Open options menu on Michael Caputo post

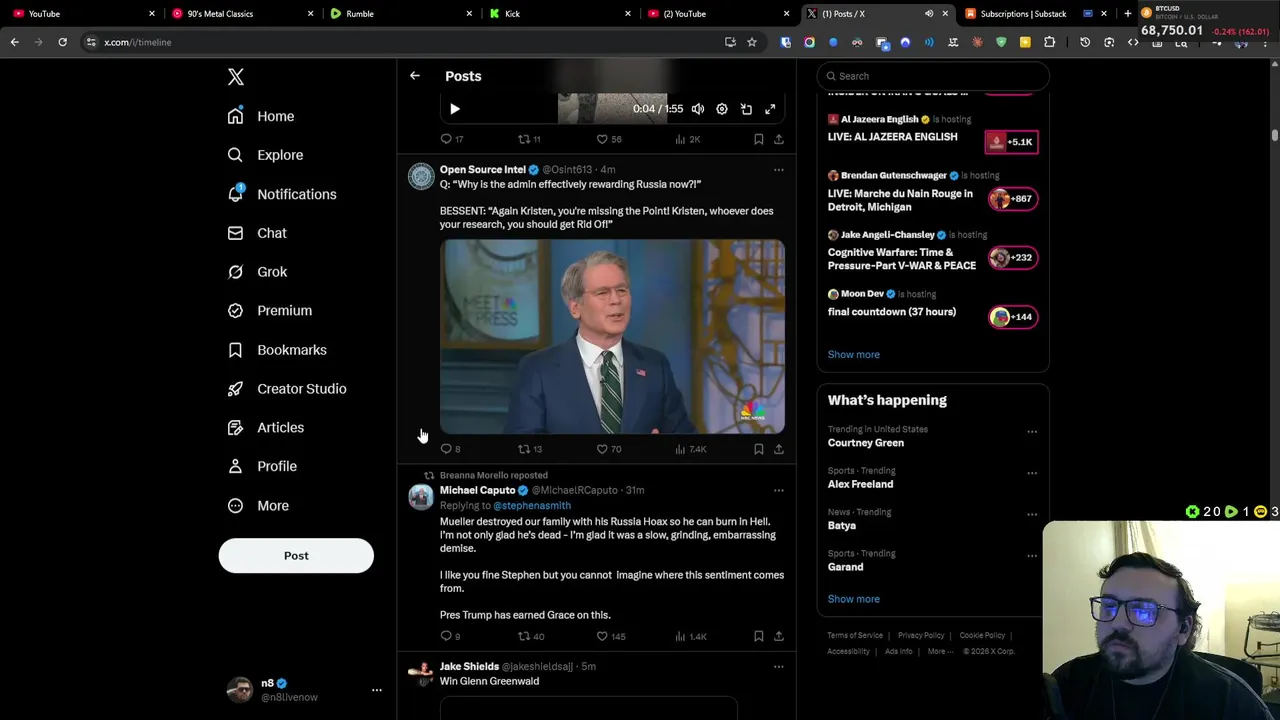tap(778, 490)
